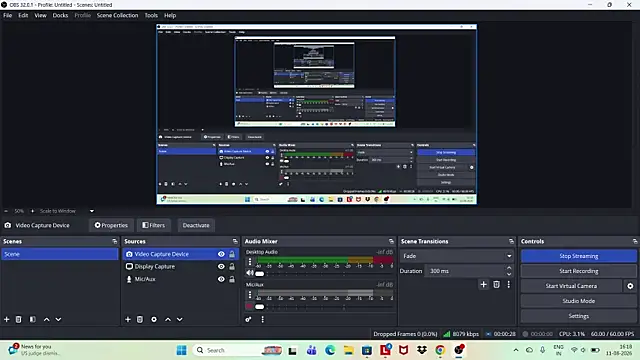The width and height of the screenshot is (640, 360).
Task: Open Mic/Aux three-dot options
Action: (250, 294)
